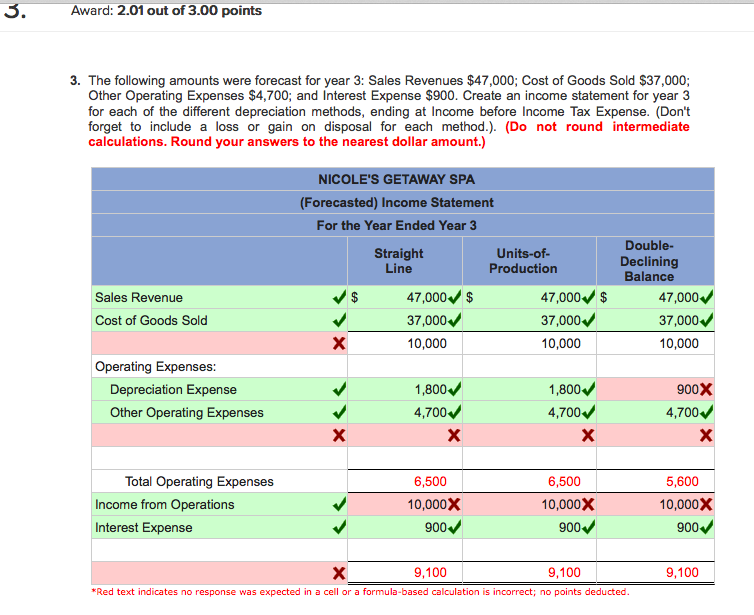The height and width of the screenshot is (615, 754).
Task: Click the green checkmark beside Cost of Goods Sold label
Action: point(339,320)
